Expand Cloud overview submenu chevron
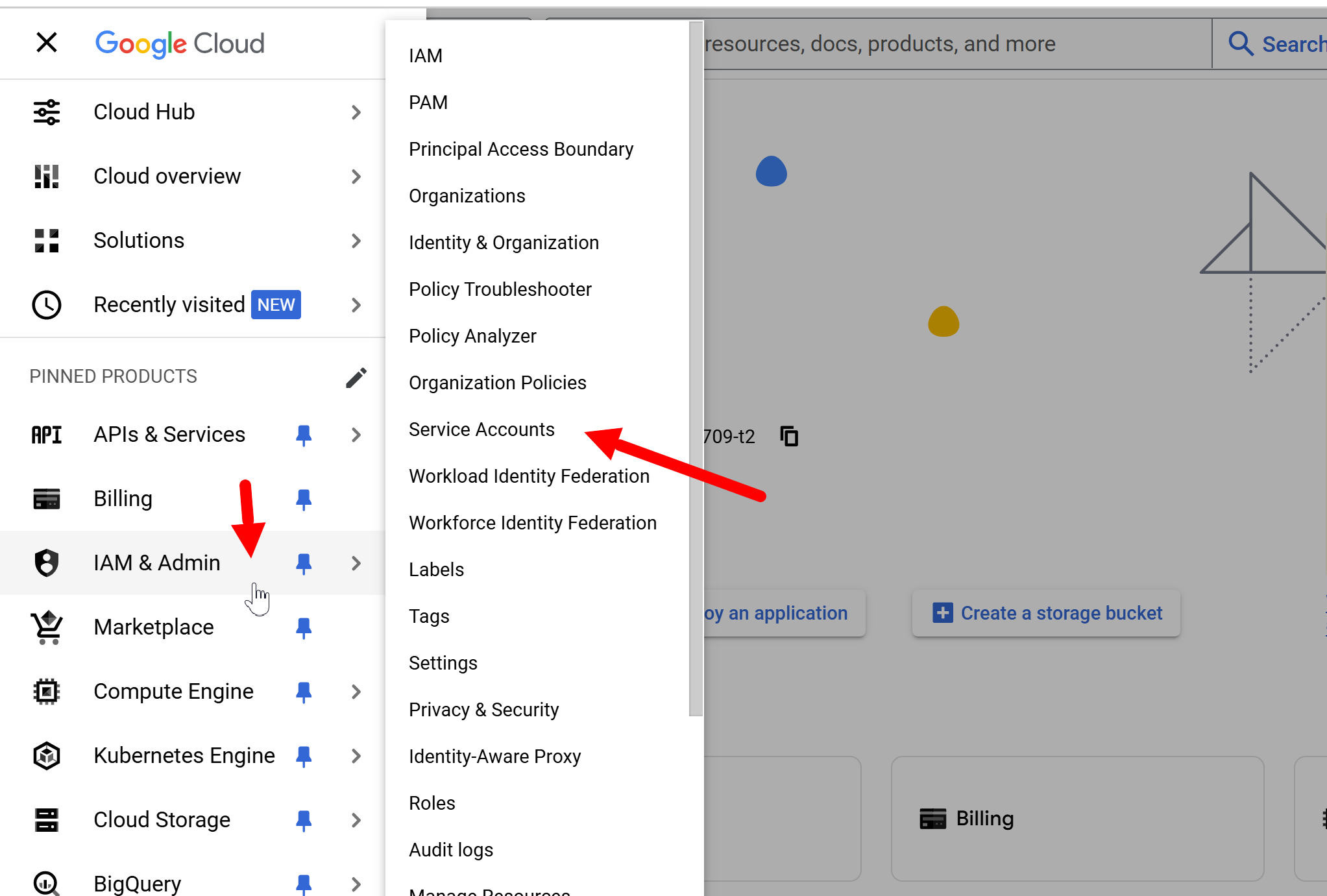Viewport: 1327px width, 896px height. point(356,176)
